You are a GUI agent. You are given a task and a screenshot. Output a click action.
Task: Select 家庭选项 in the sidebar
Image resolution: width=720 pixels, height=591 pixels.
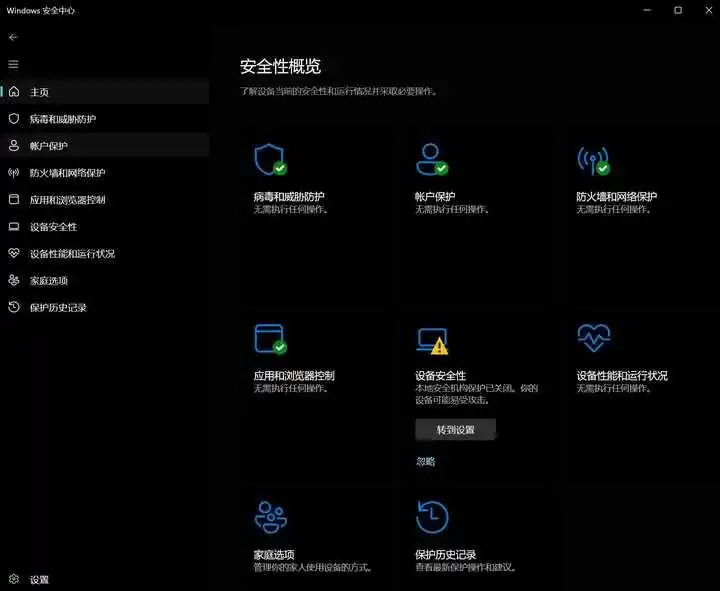(105, 280)
